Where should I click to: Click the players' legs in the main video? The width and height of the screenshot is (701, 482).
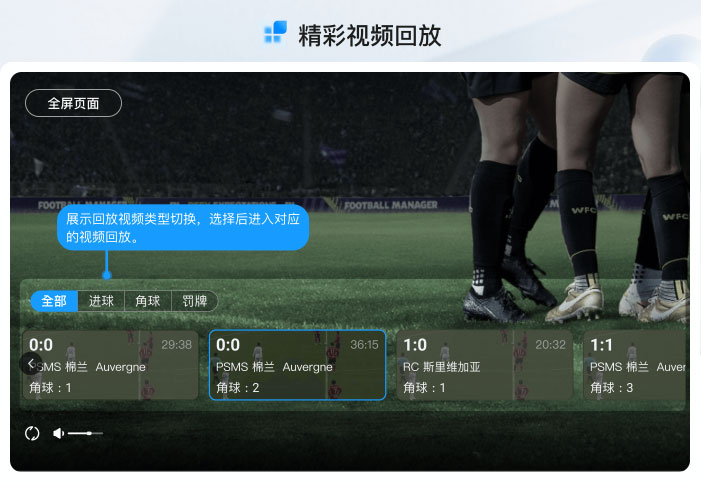pyautogui.click(x=577, y=197)
